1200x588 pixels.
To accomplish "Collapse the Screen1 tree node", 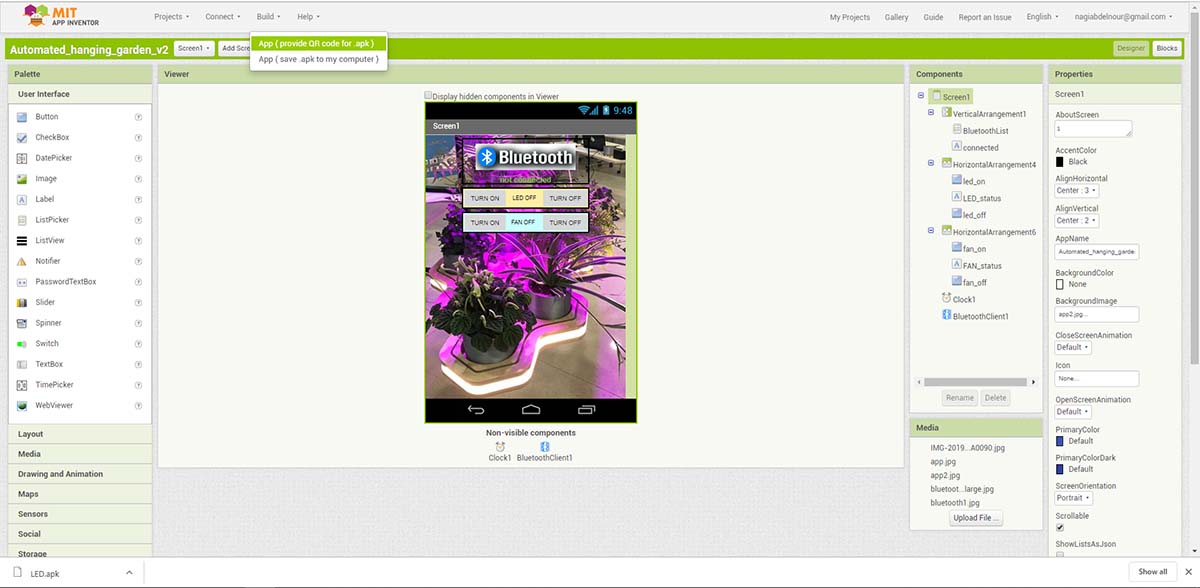I will pyautogui.click(x=919, y=96).
